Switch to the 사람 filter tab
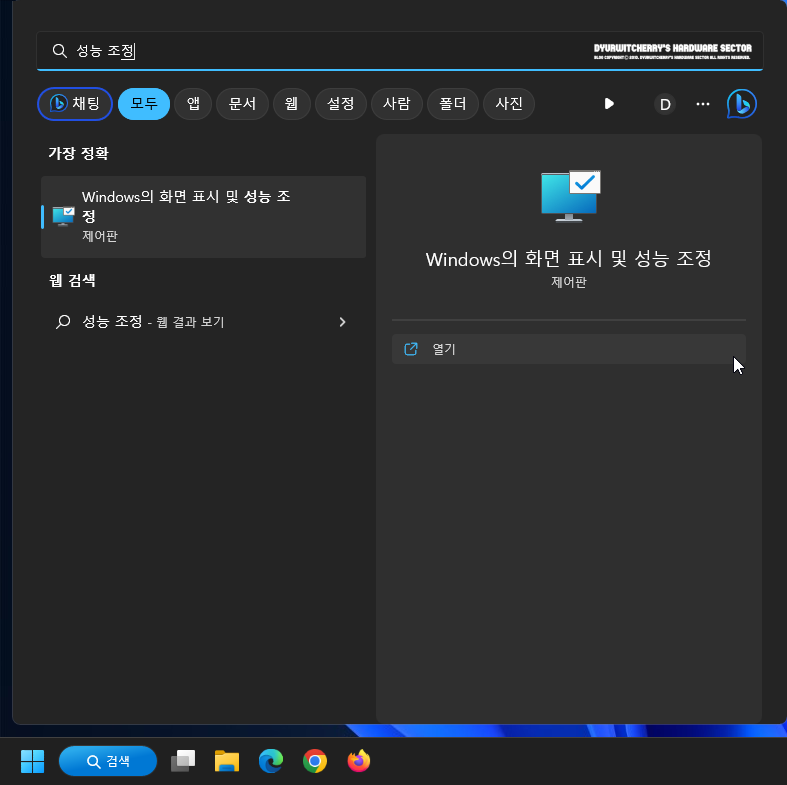This screenshot has height=785, width=787. [x=397, y=104]
